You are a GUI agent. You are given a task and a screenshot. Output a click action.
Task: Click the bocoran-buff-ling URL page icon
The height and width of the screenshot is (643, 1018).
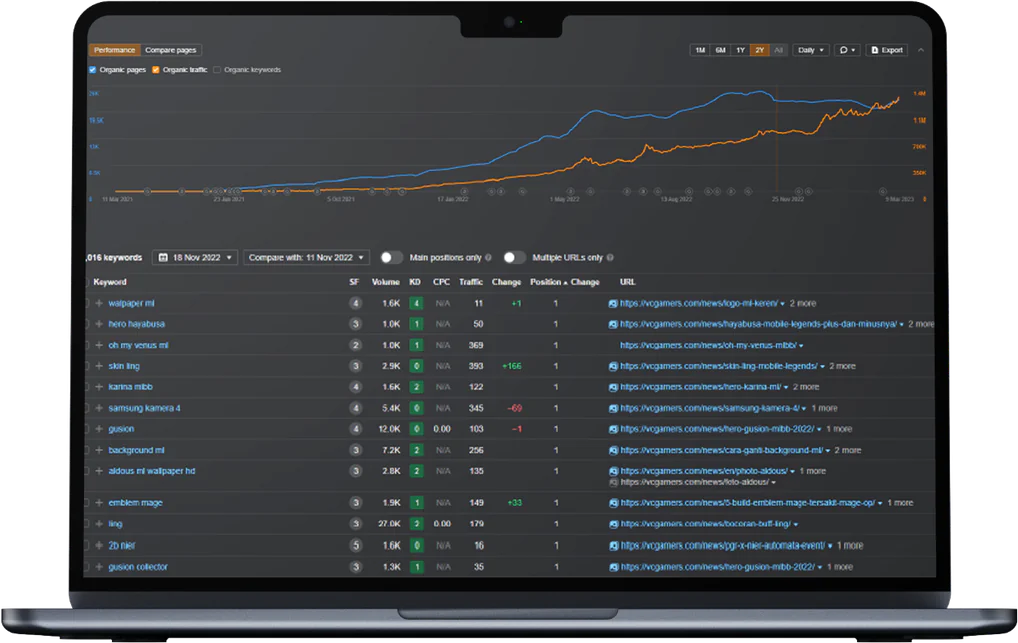coord(613,524)
